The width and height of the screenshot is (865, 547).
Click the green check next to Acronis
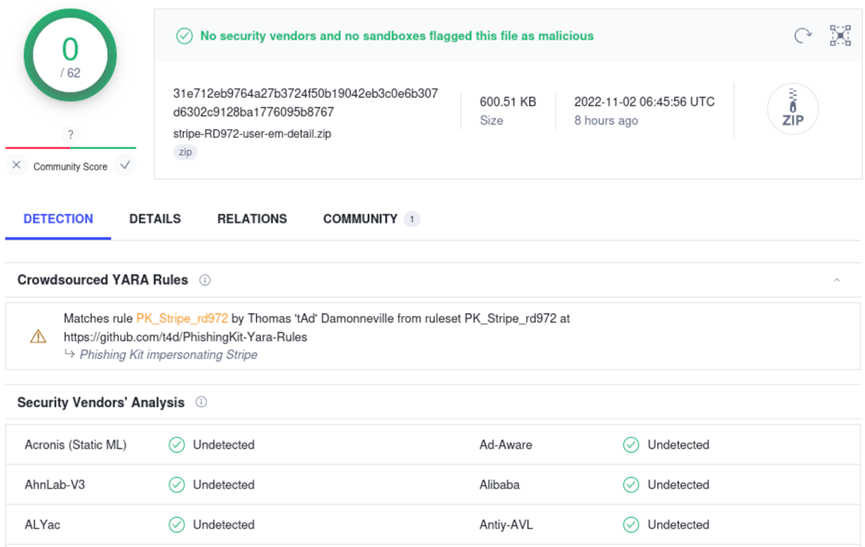click(x=177, y=445)
